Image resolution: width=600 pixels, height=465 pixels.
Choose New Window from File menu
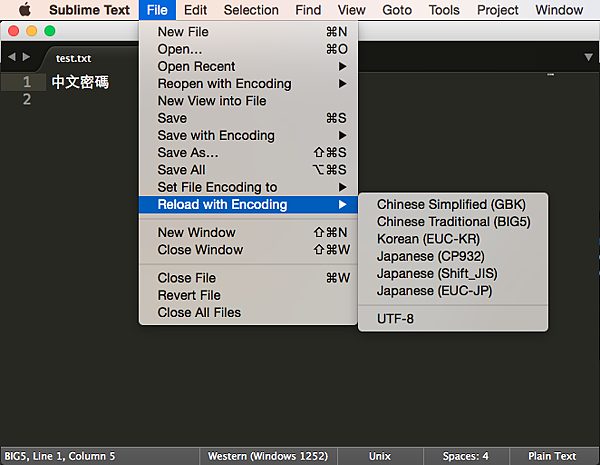tap(248, 232)
